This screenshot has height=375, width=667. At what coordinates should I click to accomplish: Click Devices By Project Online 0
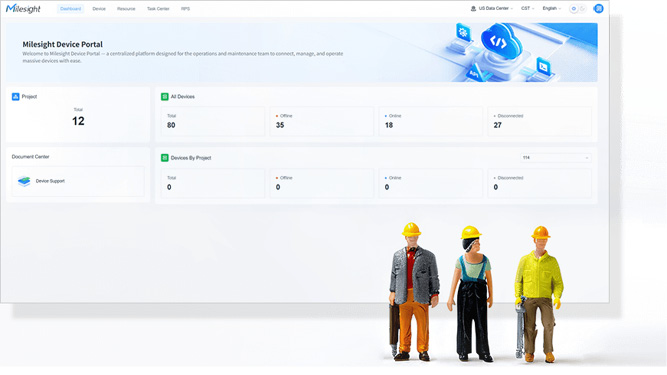point(430,183)
